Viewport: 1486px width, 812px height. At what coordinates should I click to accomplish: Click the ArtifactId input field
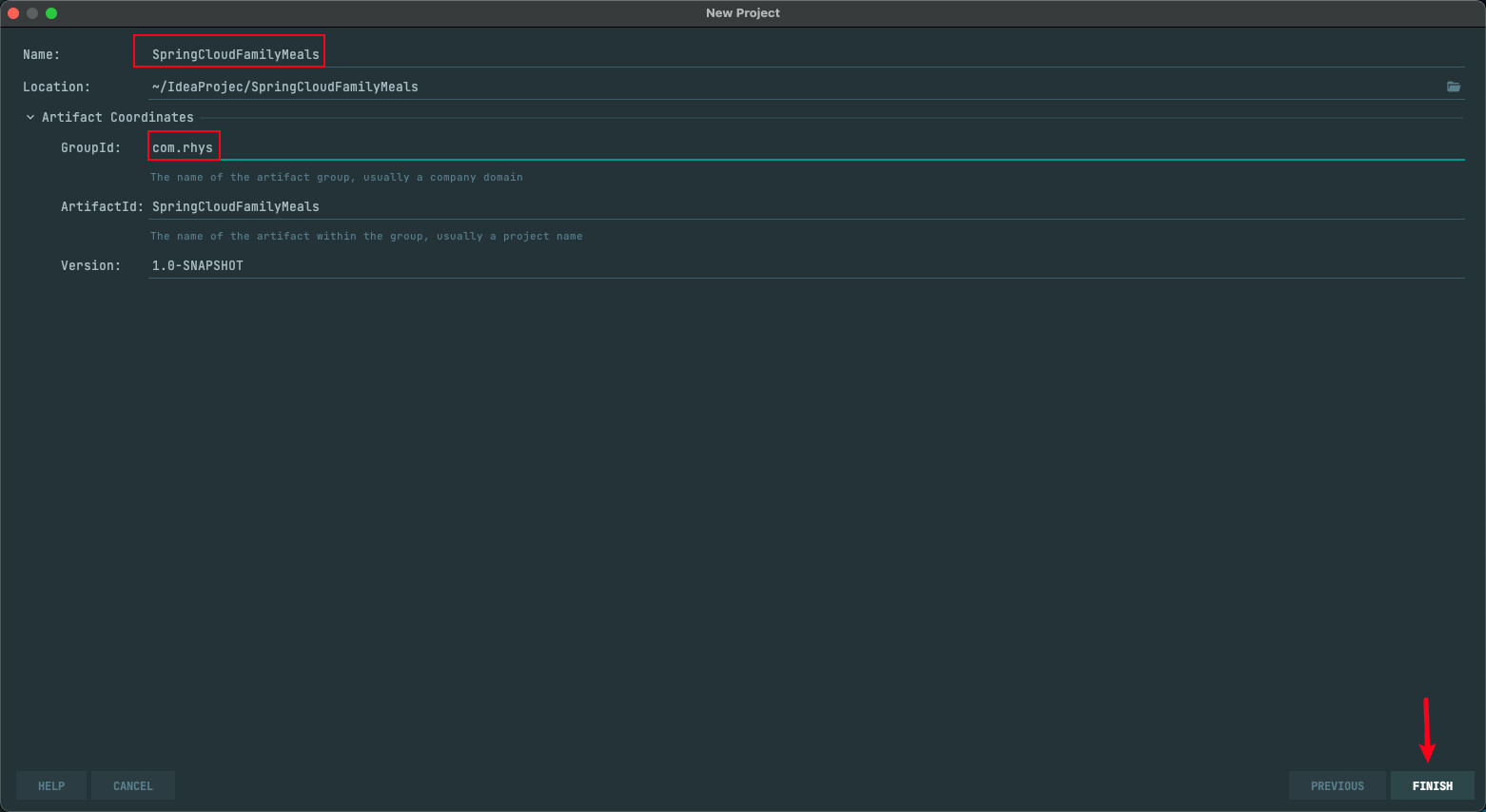click(x=806, y=206)
